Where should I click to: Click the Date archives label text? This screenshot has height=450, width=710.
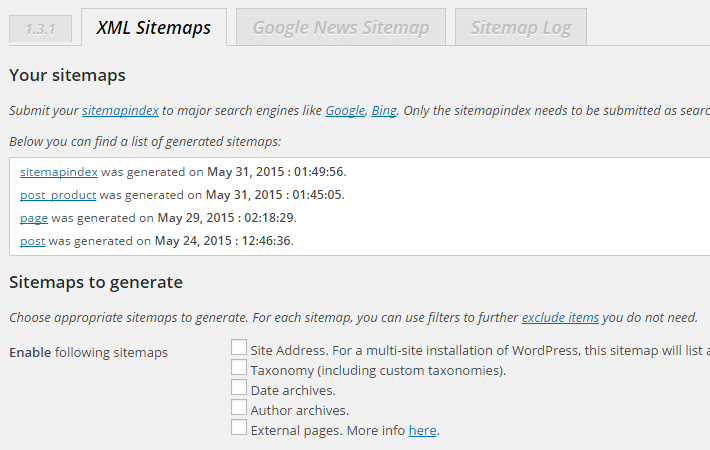[293, 390]
